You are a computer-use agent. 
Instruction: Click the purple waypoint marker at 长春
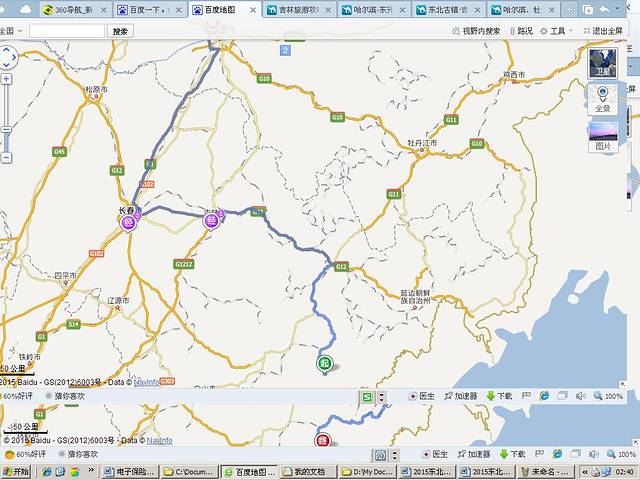coord(127,222)
